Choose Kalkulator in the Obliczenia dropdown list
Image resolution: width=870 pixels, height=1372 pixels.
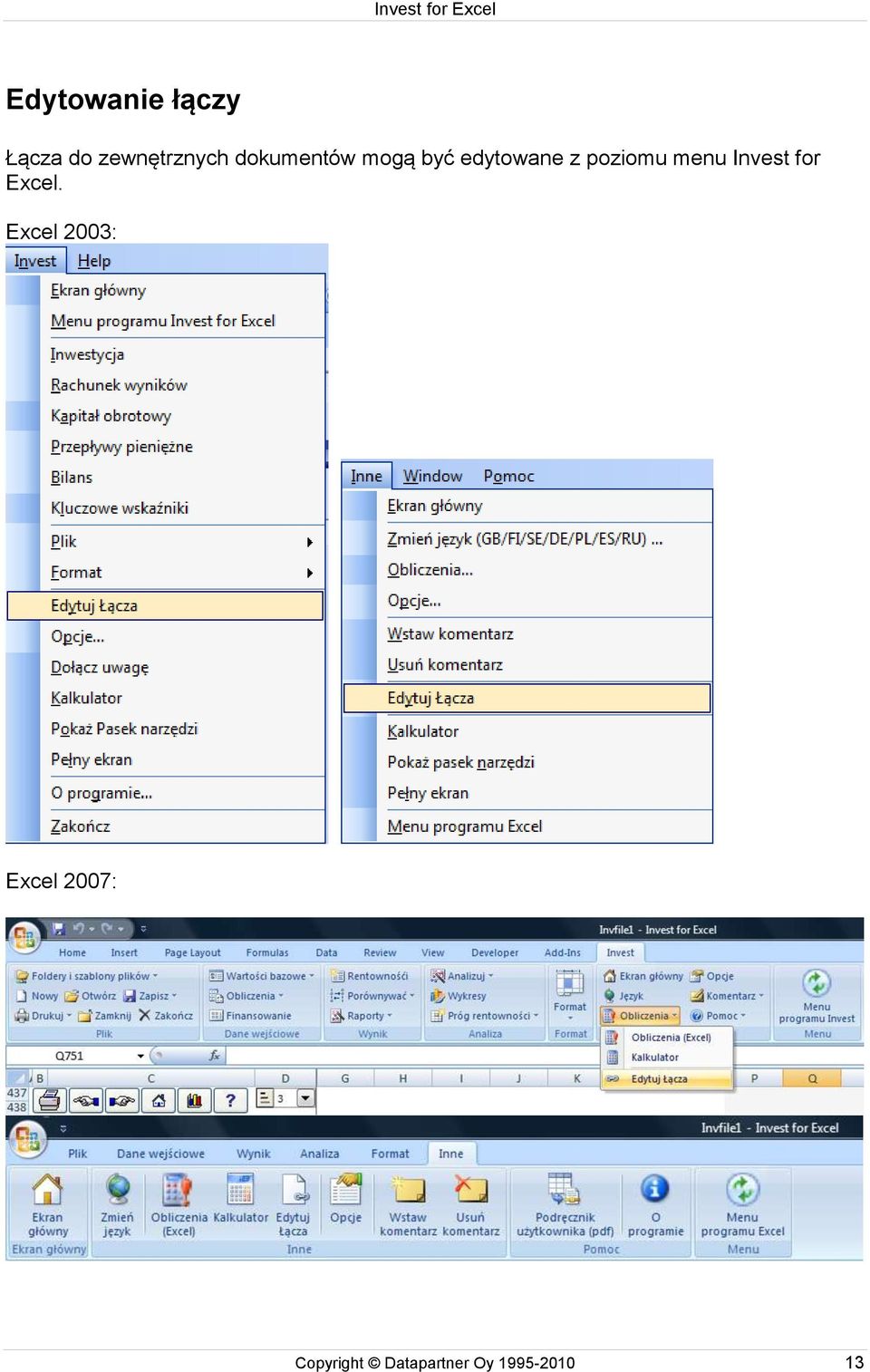666,1058
